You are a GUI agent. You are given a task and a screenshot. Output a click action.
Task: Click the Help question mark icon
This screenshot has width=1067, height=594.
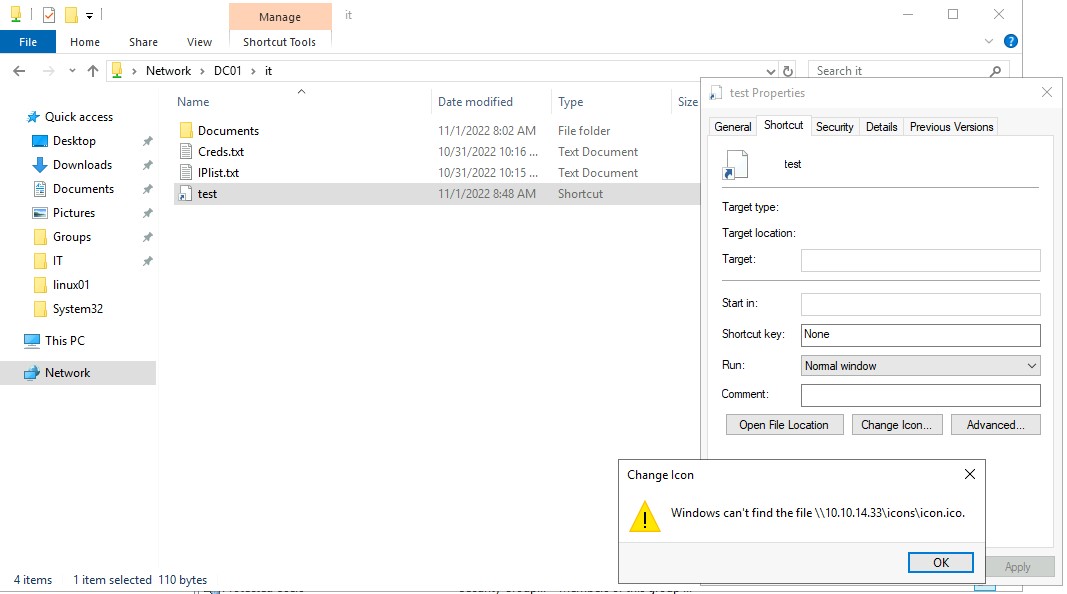tap(1011, 42)
